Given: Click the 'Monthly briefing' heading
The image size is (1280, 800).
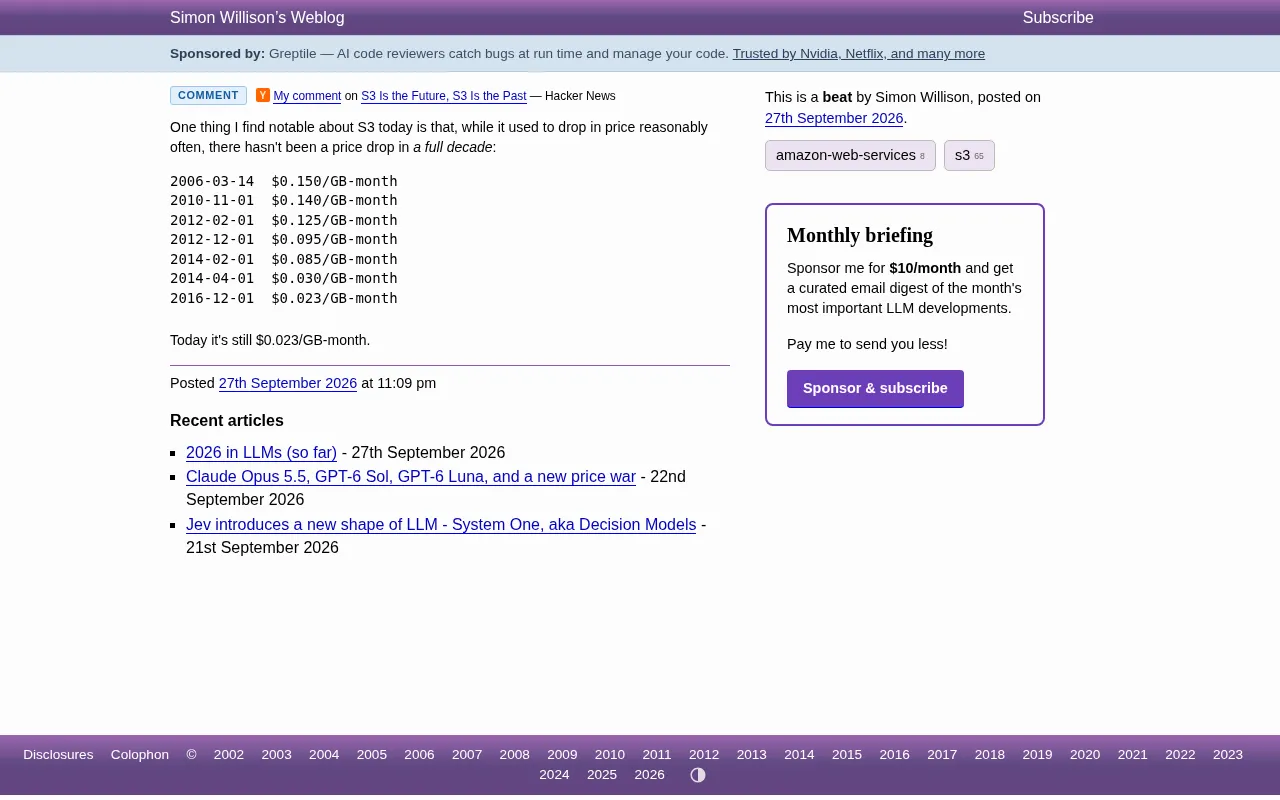Looking at the screenshot, I should click(860, 235).
